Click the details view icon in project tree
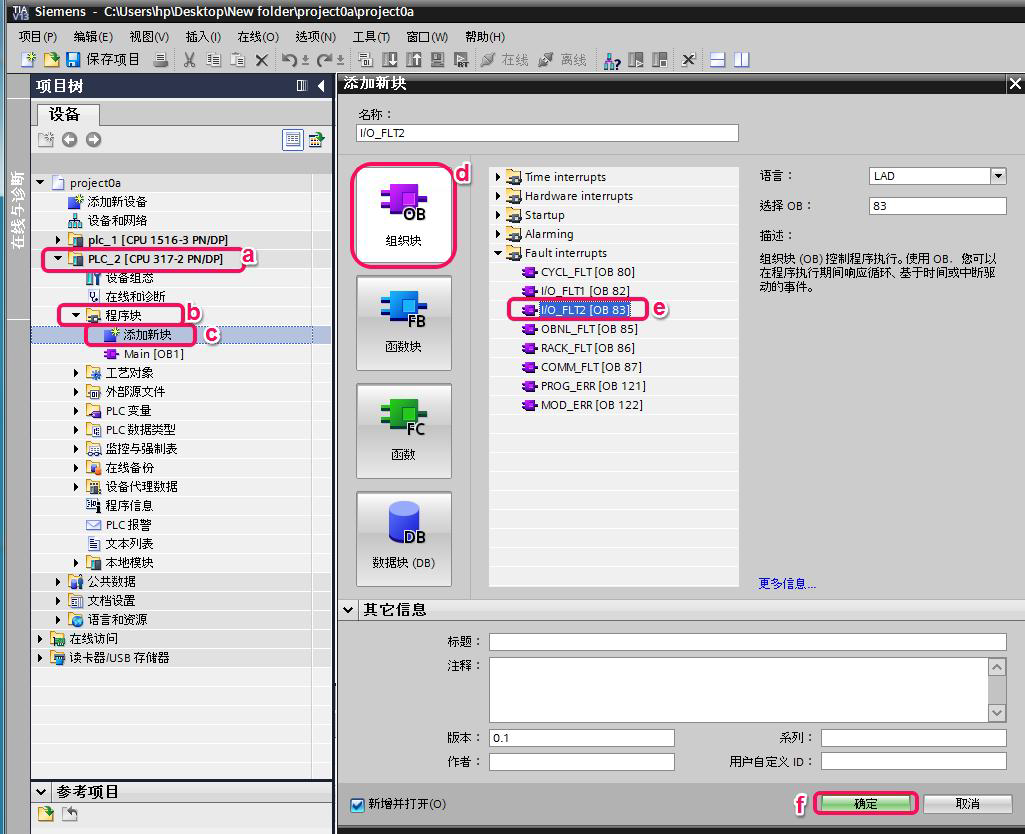 click(x=293, y=139)
